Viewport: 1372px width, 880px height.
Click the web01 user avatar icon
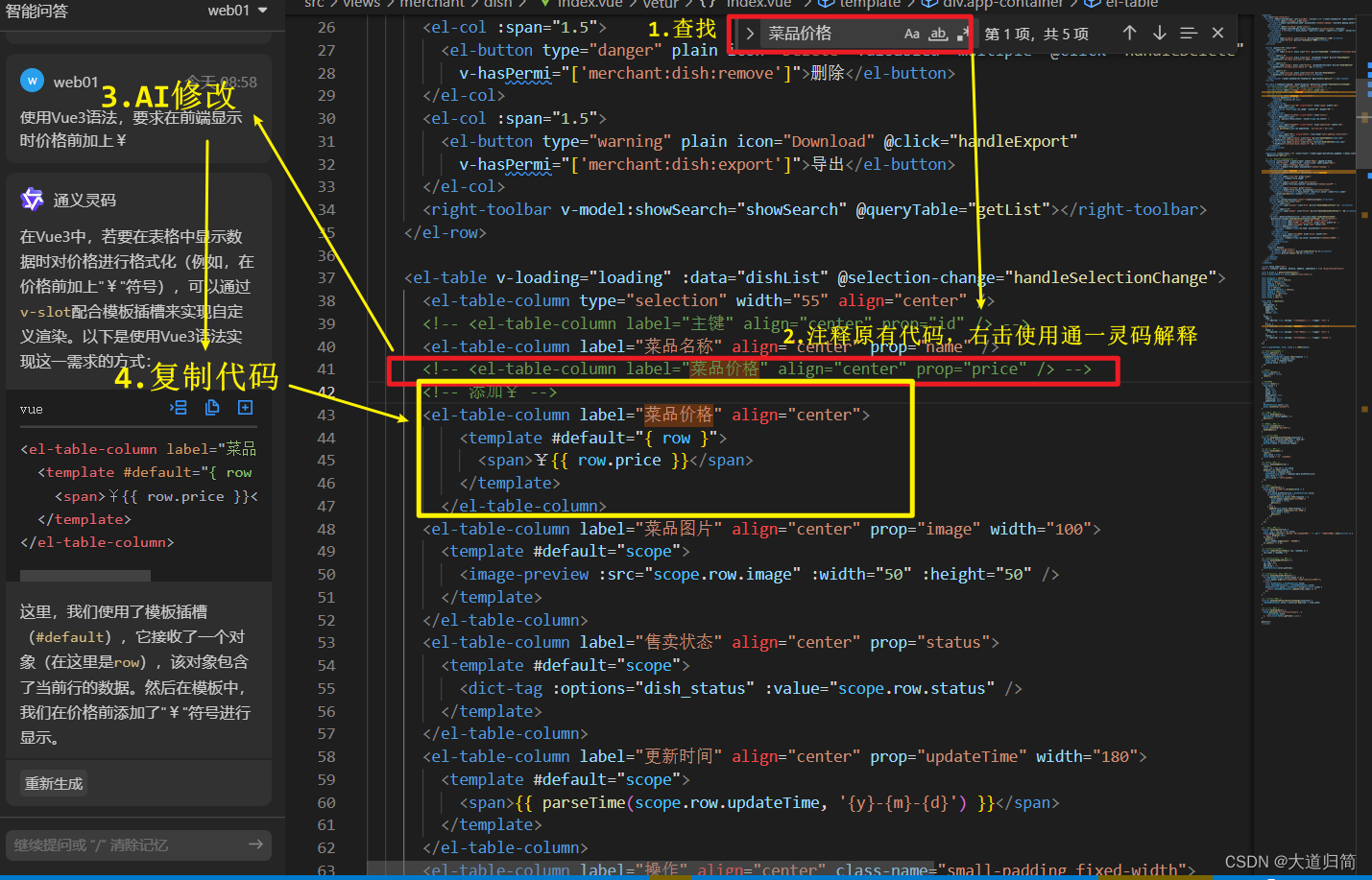coord(32,81)
